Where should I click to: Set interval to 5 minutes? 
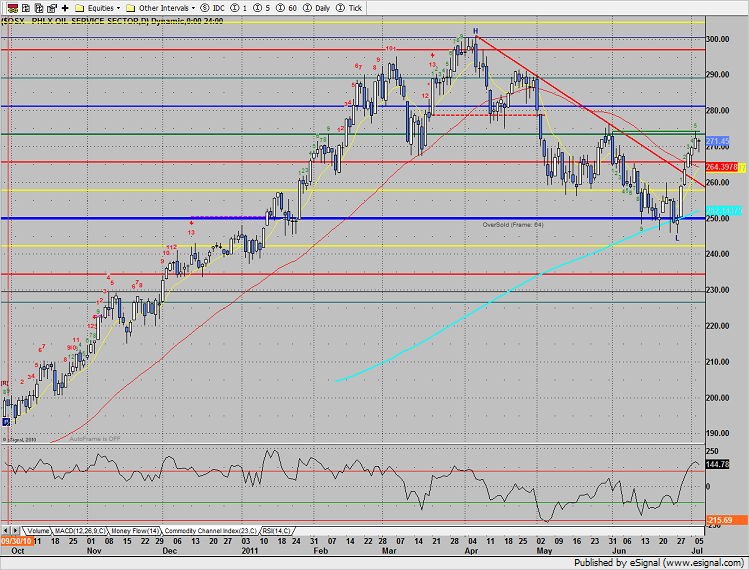[261, 8]
